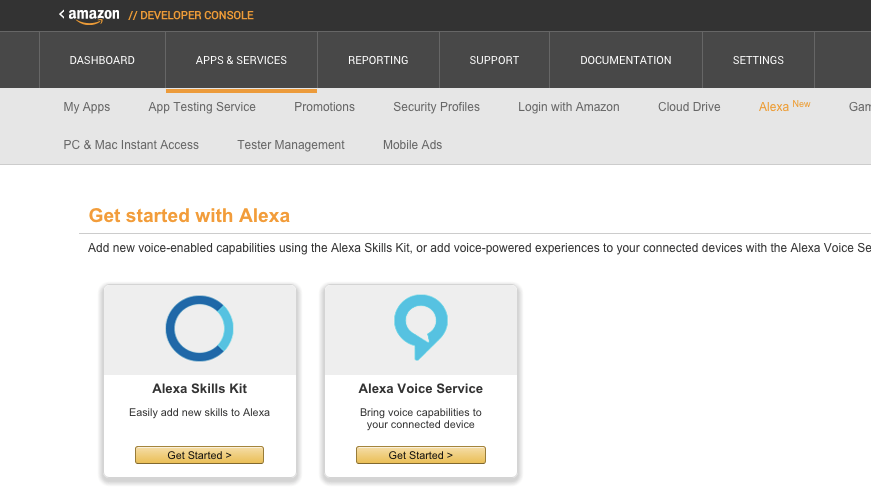Screen dimensions: 871x496
Task: Go to the Reporting tab
Action: (x=378, y=60)
